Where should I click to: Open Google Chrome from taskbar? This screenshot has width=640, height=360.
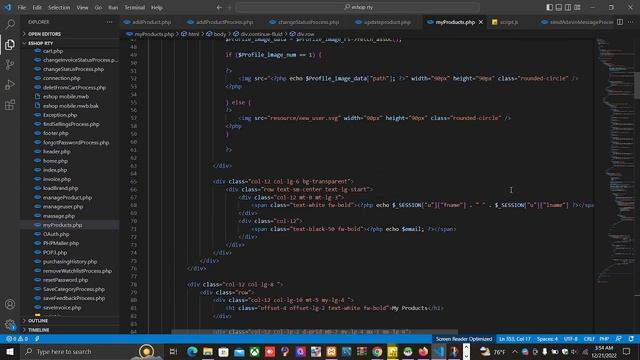coord(377,351)
